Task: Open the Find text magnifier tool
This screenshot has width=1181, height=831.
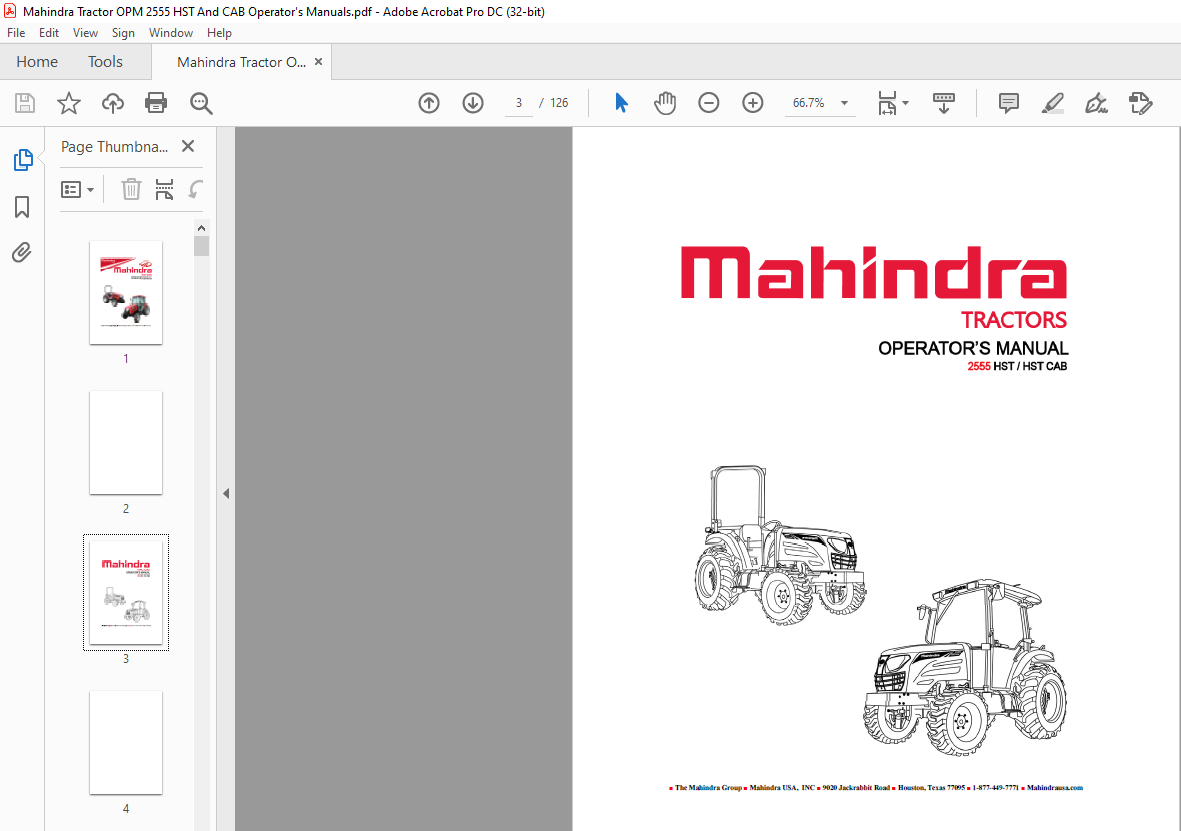Action: coord(201,103)
